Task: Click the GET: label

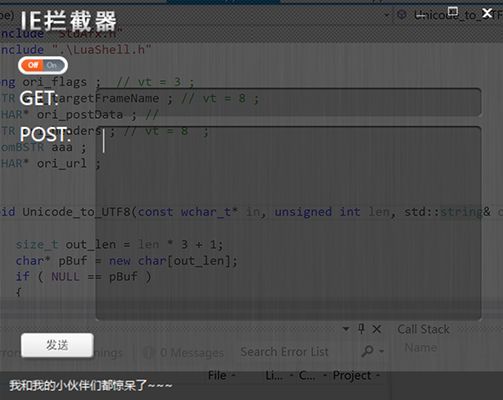Action: tap(38, 98)
